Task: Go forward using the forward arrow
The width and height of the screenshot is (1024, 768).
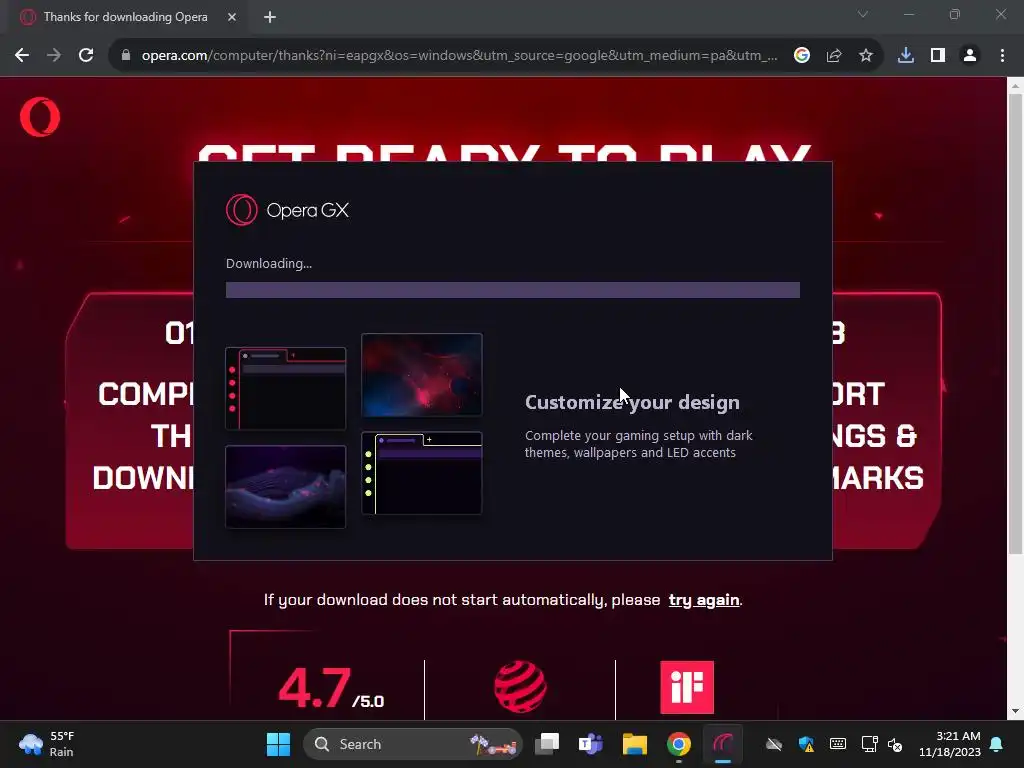Action: (54, 56)
